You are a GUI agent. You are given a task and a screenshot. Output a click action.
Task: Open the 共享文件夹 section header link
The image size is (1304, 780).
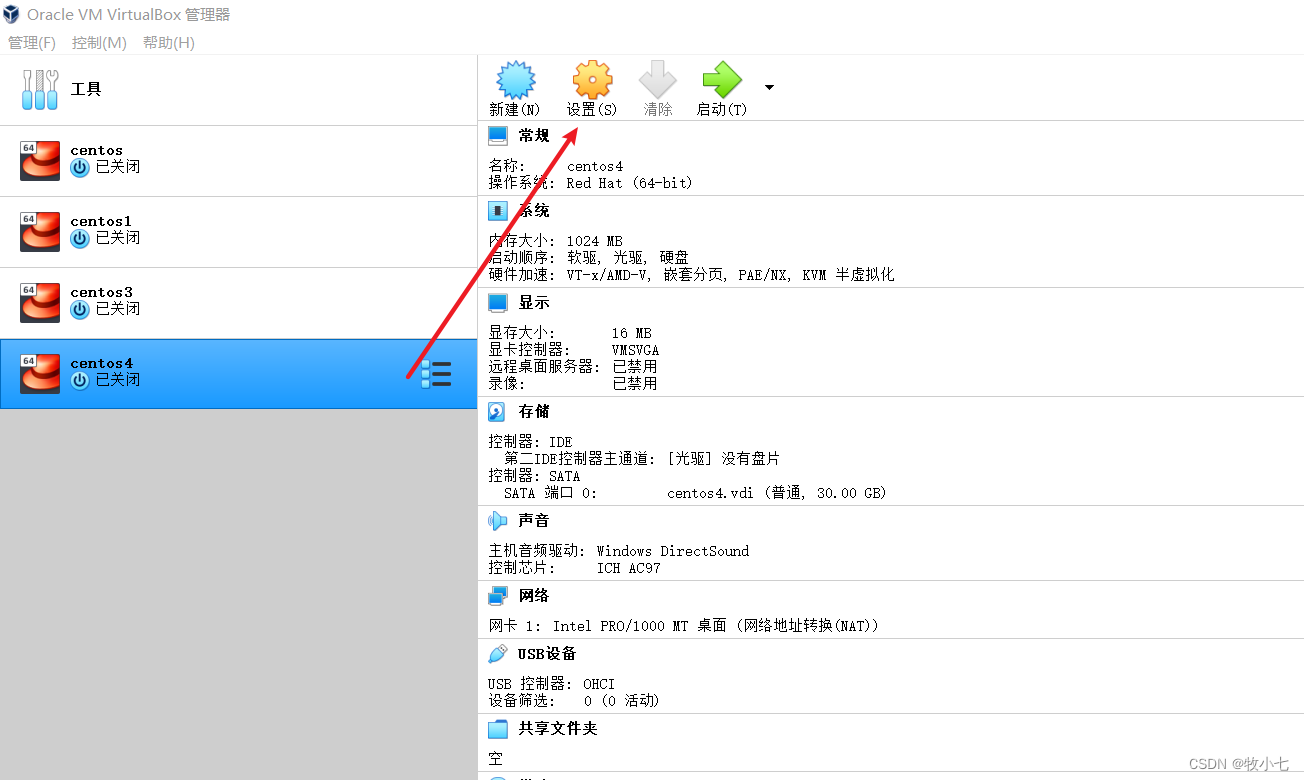pyautogui.click(x=558, y=729)
